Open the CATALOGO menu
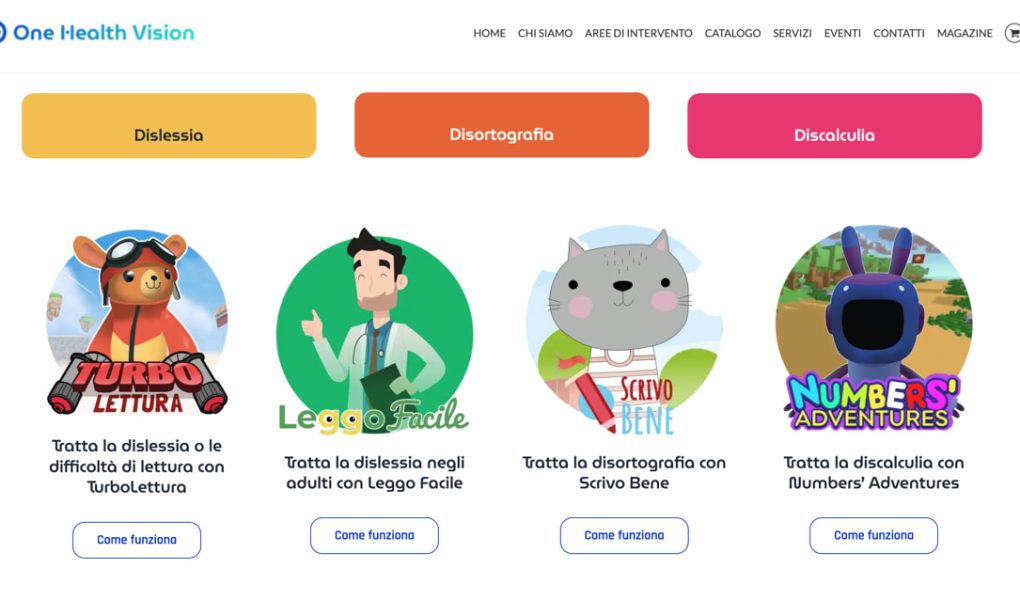 point(732,33)
